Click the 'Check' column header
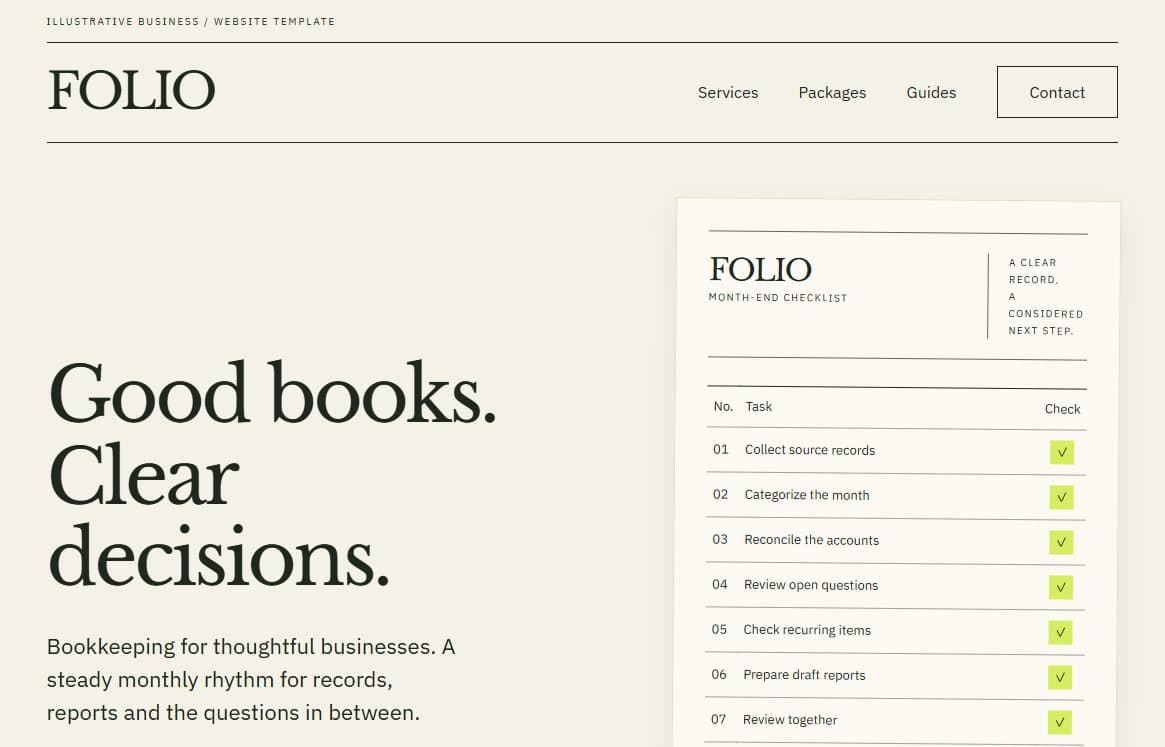 coord(1062,409)
